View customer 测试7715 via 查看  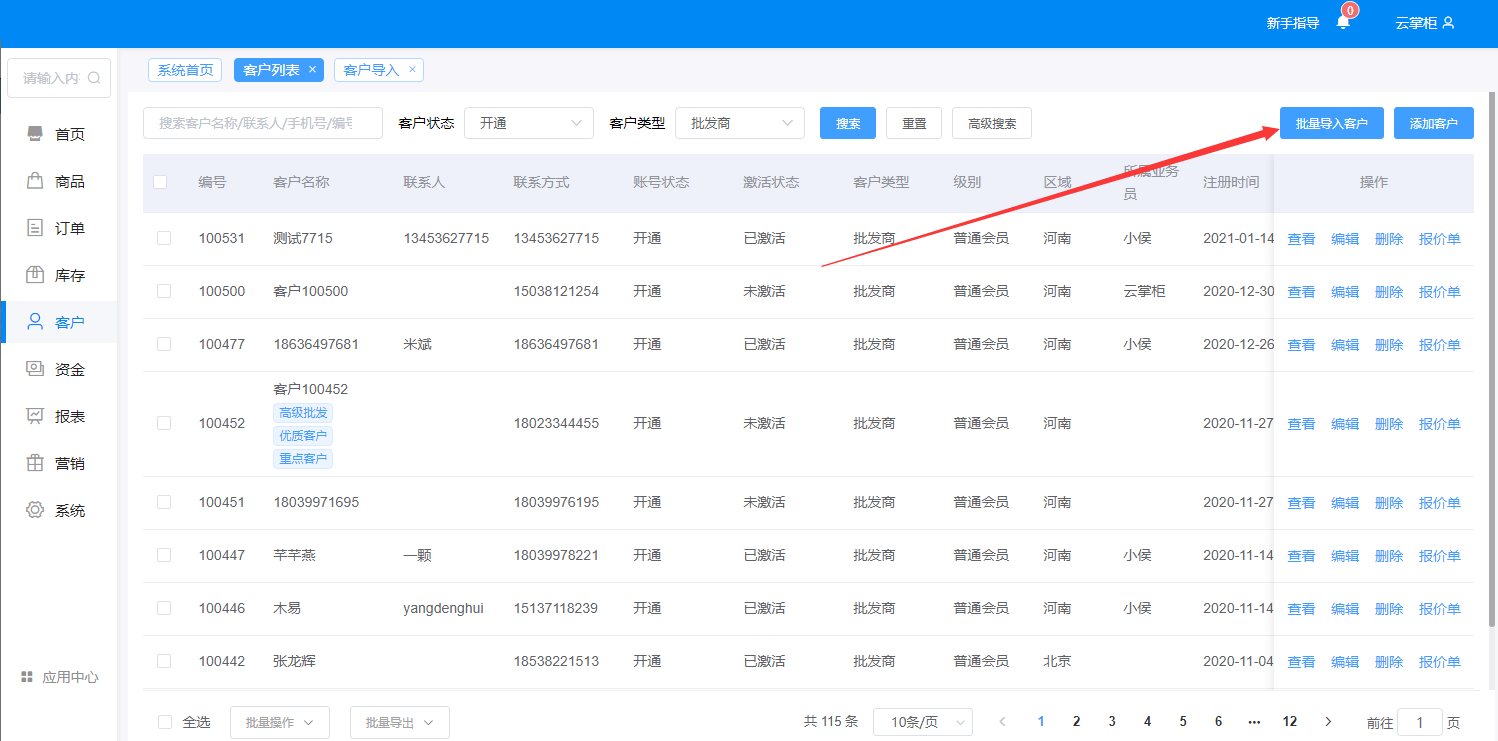(1301, 239)
